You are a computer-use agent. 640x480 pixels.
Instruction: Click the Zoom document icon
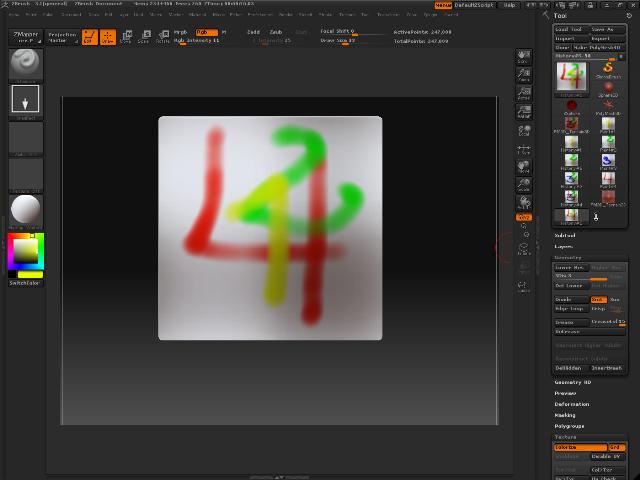[x=523, y=75]
